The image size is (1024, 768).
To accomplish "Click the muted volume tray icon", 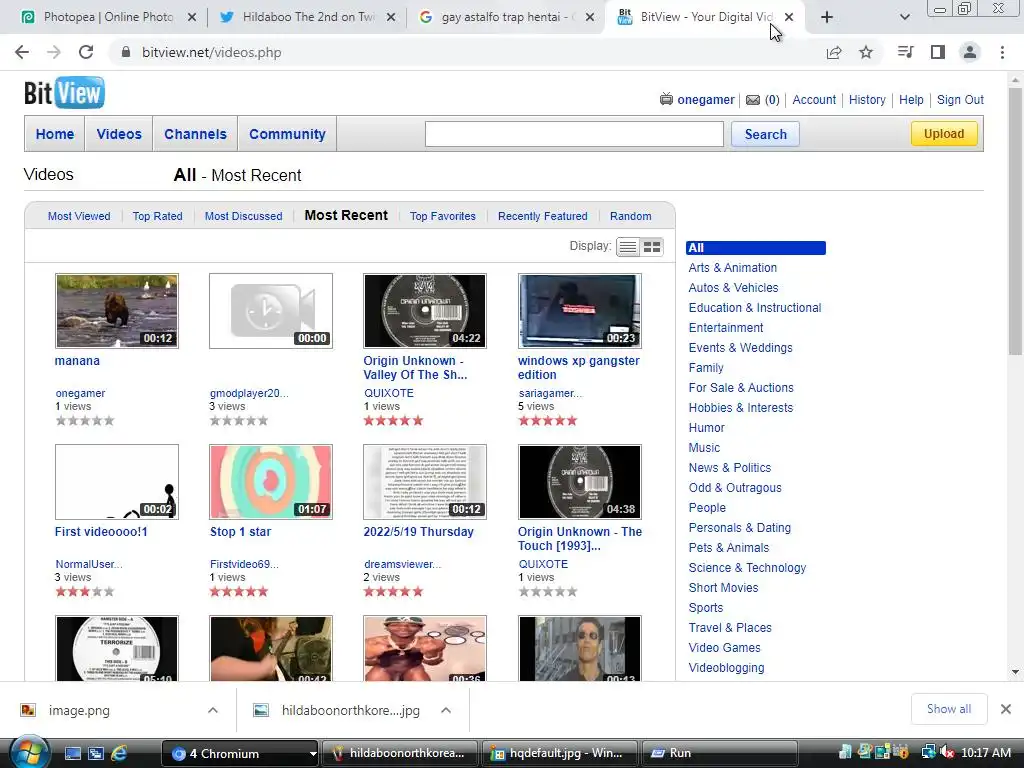I will coord(948,753).
